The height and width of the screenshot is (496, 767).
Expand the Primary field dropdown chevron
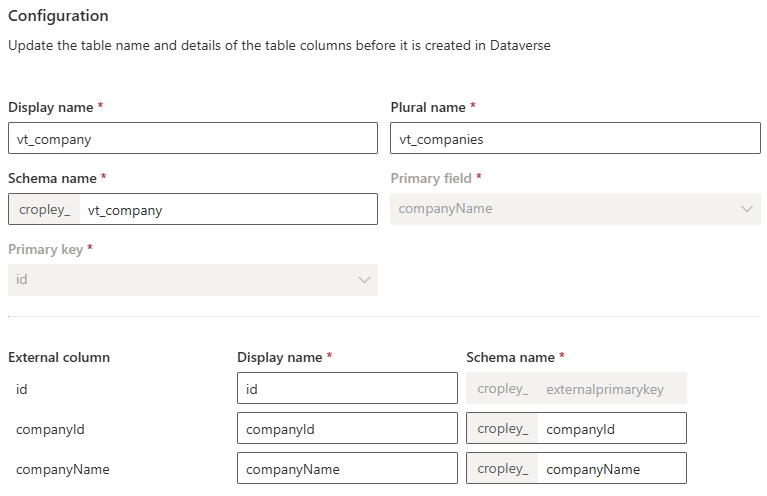pyautogui.click(x=746, y=209)
